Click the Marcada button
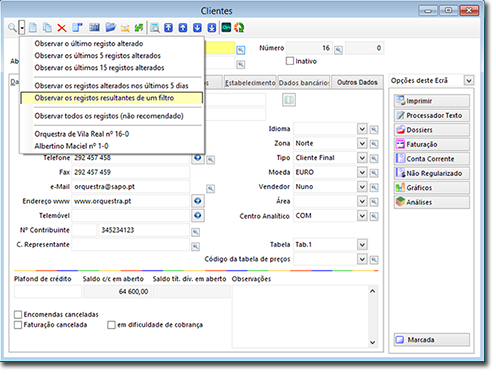The width and height of the screenshot is (496, 375). pyautogui.click(x=432, y=340)
